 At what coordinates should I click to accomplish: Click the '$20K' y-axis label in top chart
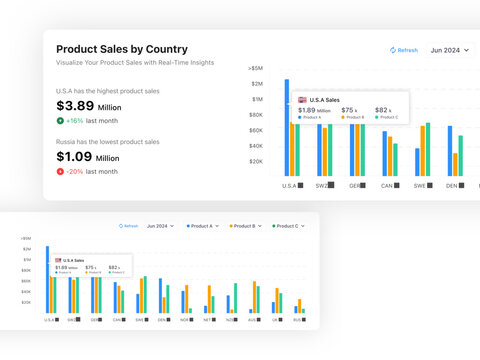pyautogui.click(x=256, y=161)
